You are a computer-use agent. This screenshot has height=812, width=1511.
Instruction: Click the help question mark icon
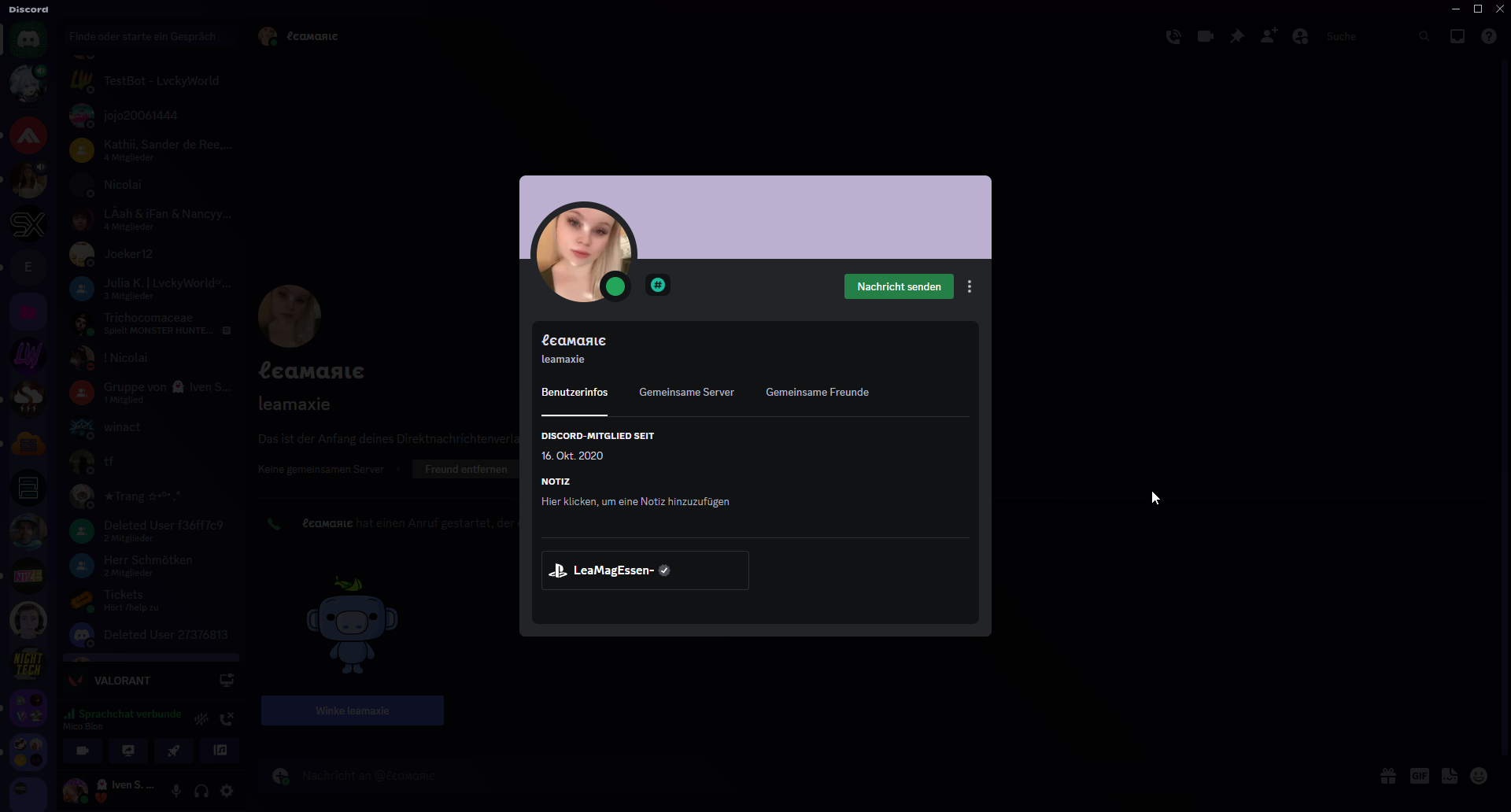pos(1488,36)
